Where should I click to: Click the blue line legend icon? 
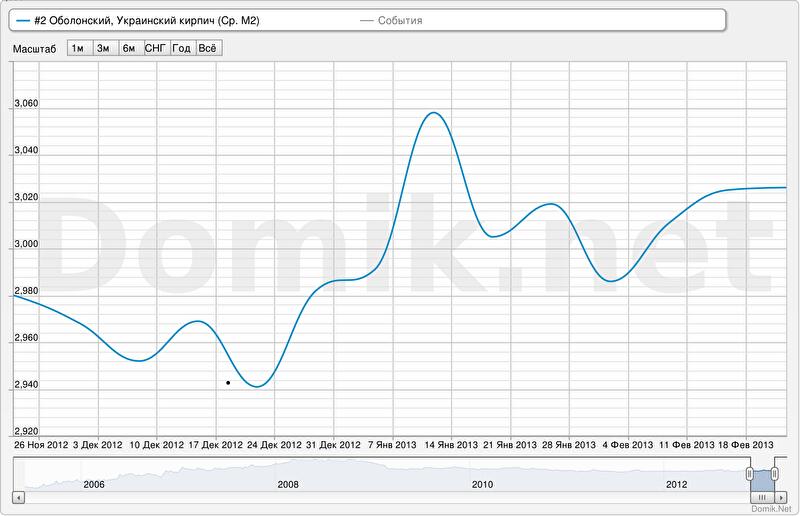point(23,20)
